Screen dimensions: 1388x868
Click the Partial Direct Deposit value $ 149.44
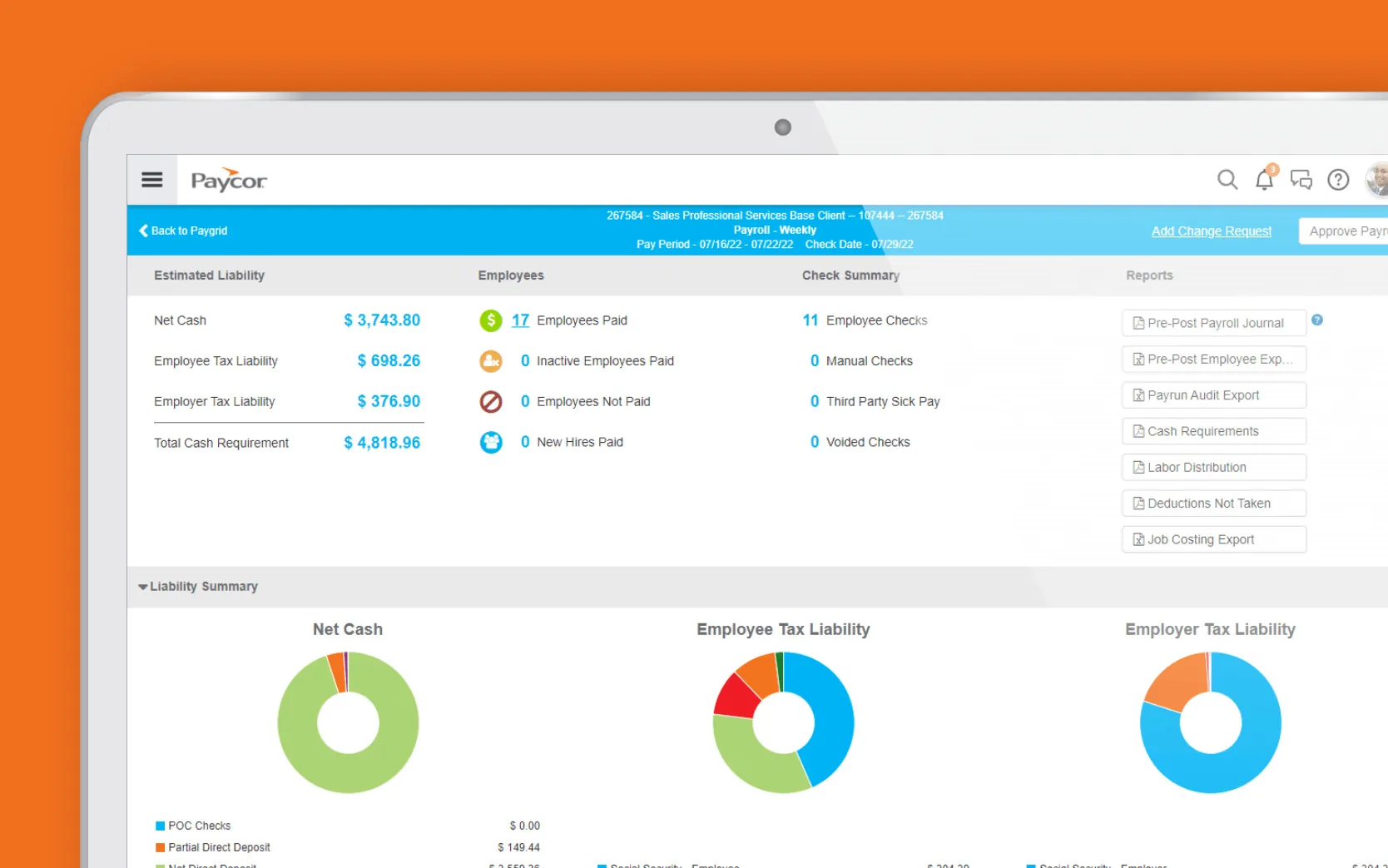pyautogui.click(x=518, y=847)
